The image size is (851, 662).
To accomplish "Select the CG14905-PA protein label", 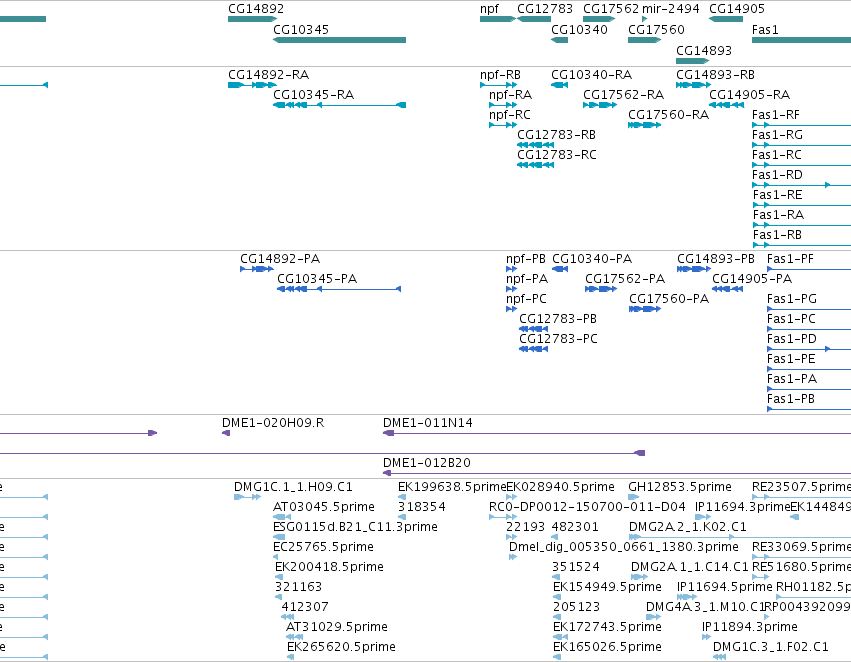I will click(752, 279).
